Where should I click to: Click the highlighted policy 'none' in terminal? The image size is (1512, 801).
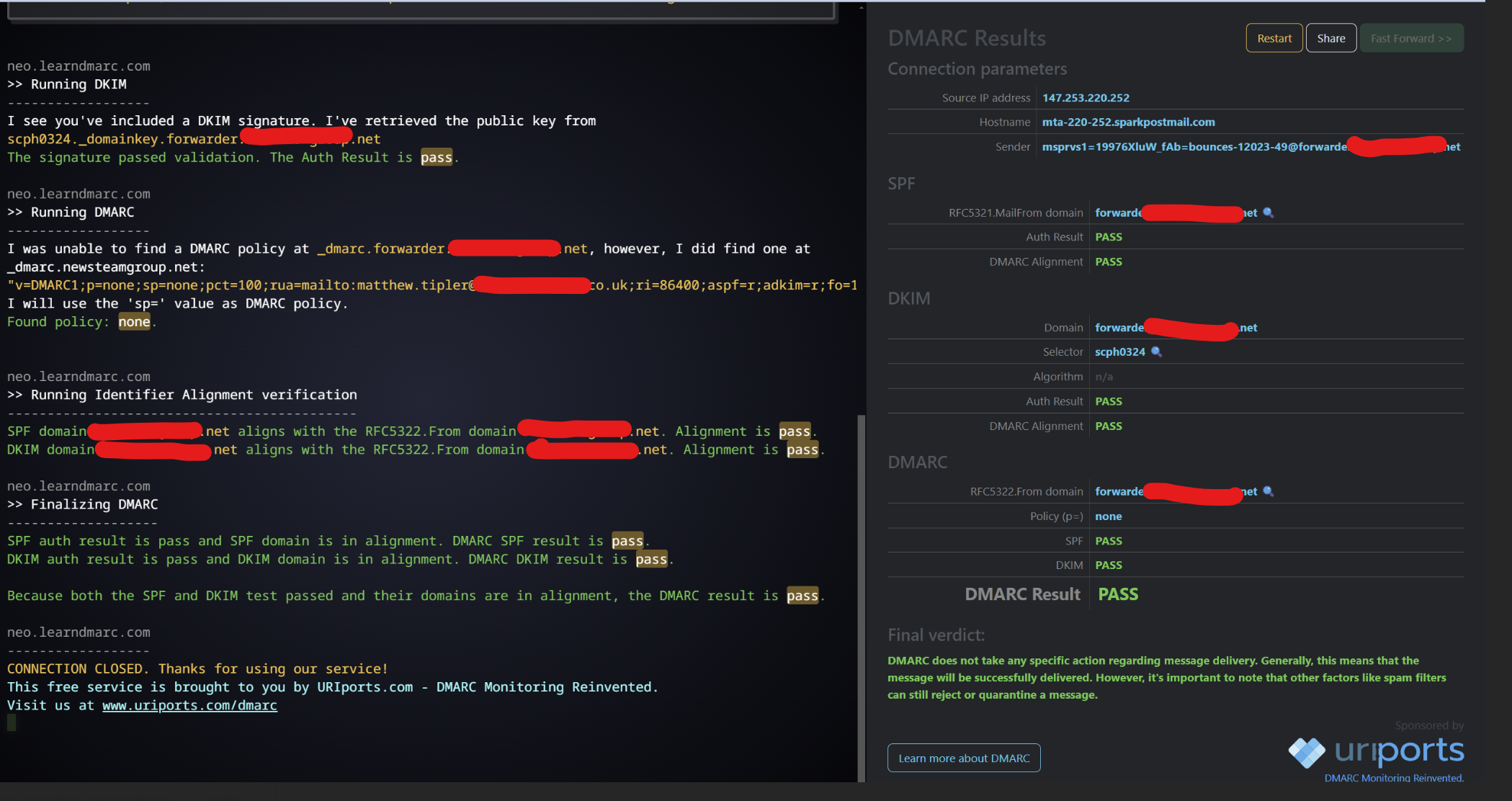(134, 322)
